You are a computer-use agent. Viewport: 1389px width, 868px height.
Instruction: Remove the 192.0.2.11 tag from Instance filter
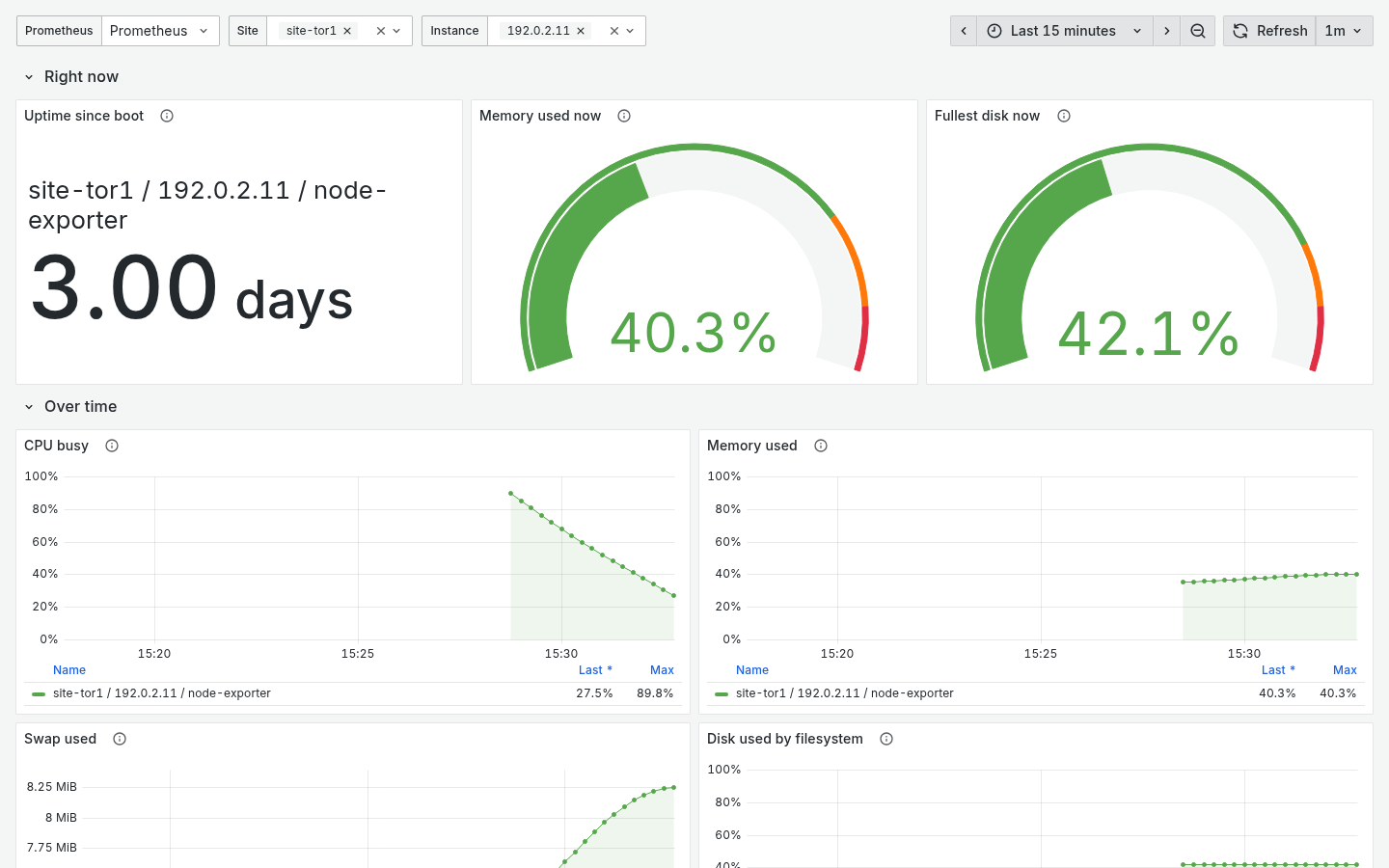581,31
